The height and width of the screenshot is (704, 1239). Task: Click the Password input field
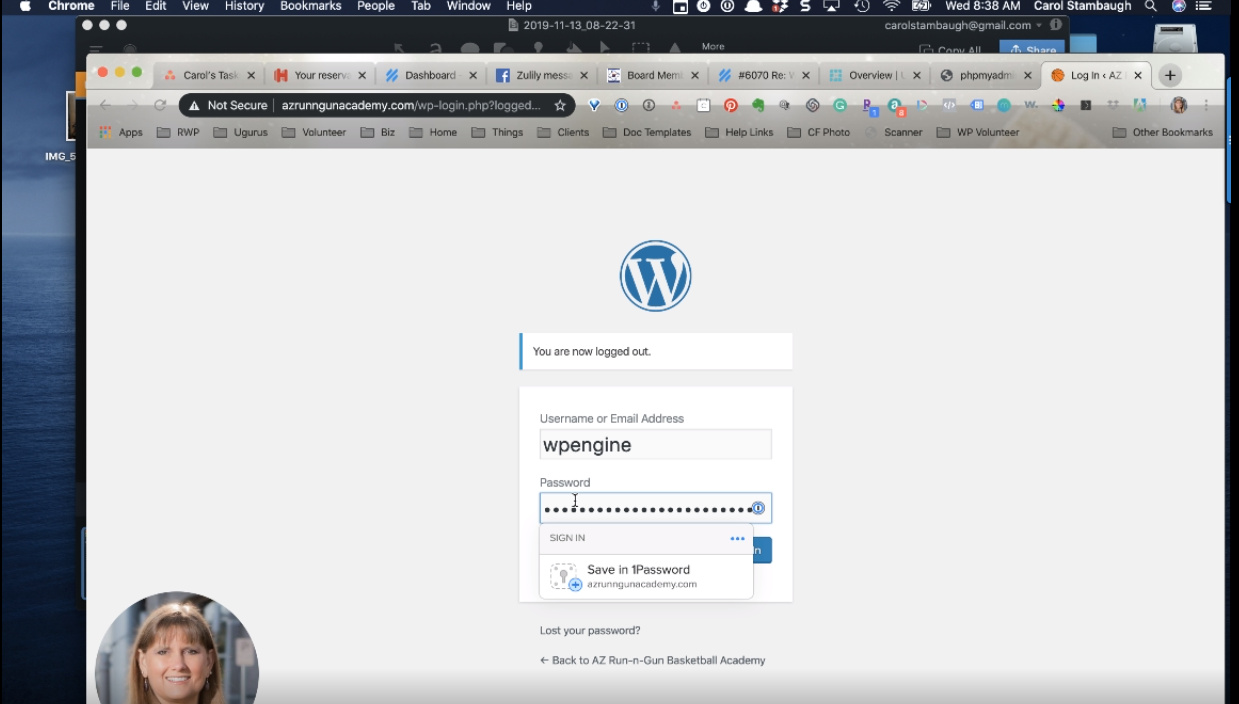655,508
